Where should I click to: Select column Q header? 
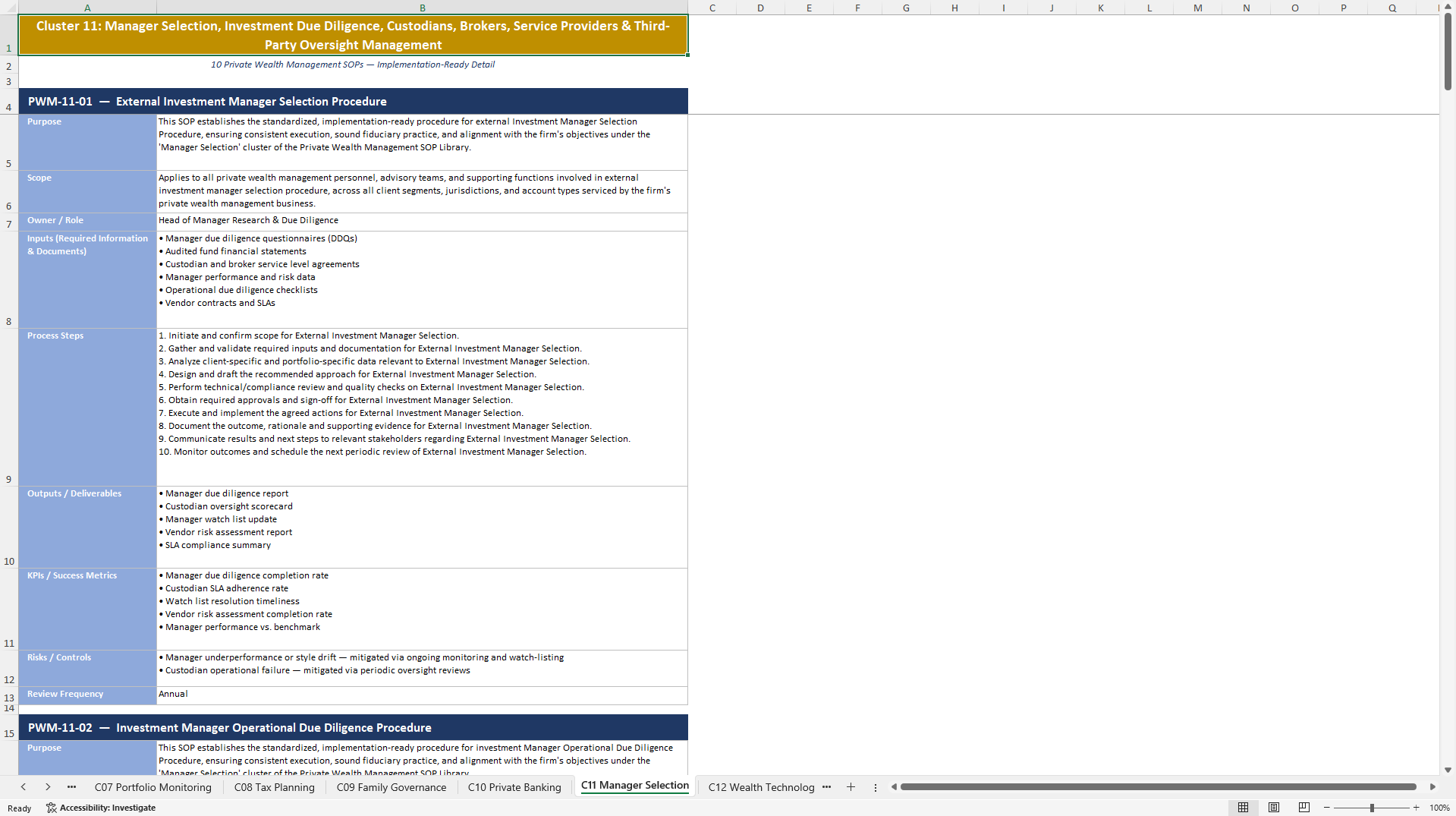1392,8
